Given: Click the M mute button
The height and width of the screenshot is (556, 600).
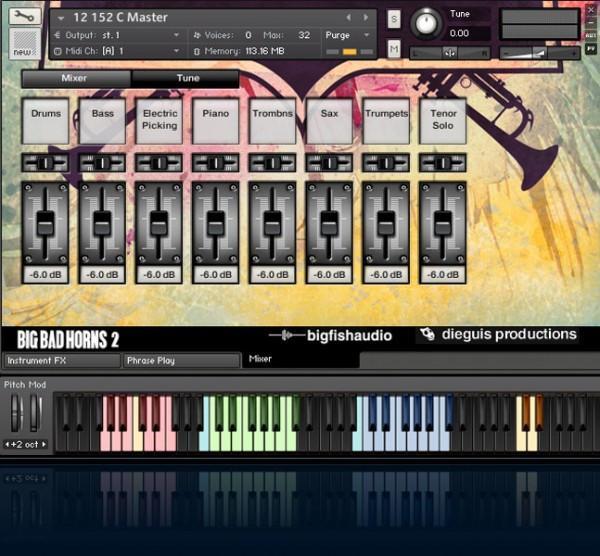Looking at the screenshot, I should [x=394, y=48].
